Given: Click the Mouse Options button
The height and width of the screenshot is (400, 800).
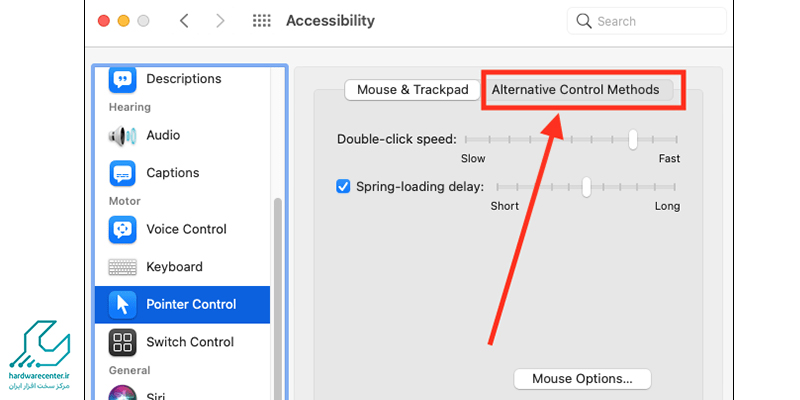Looking at the screenshot, I should [582, 379].
